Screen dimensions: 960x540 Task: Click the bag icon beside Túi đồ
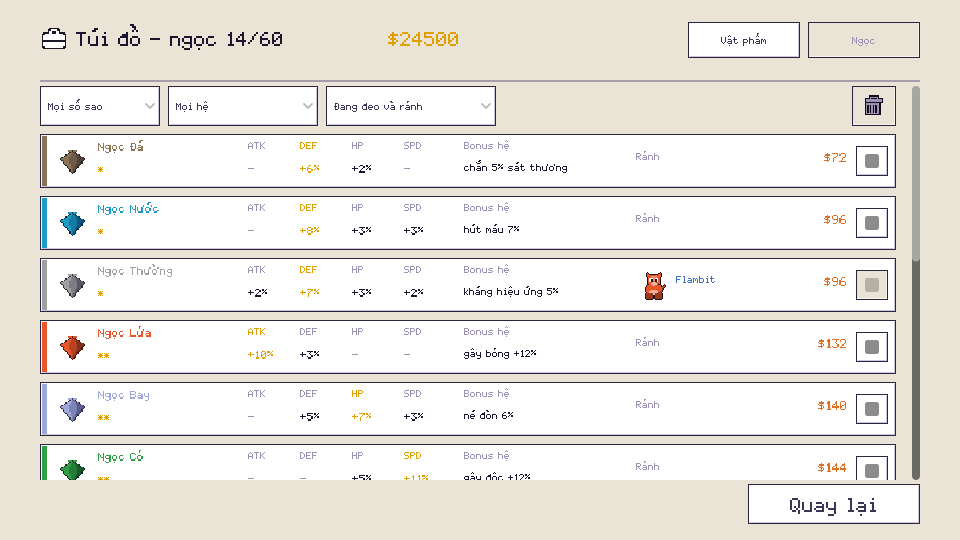click(54, 39)
